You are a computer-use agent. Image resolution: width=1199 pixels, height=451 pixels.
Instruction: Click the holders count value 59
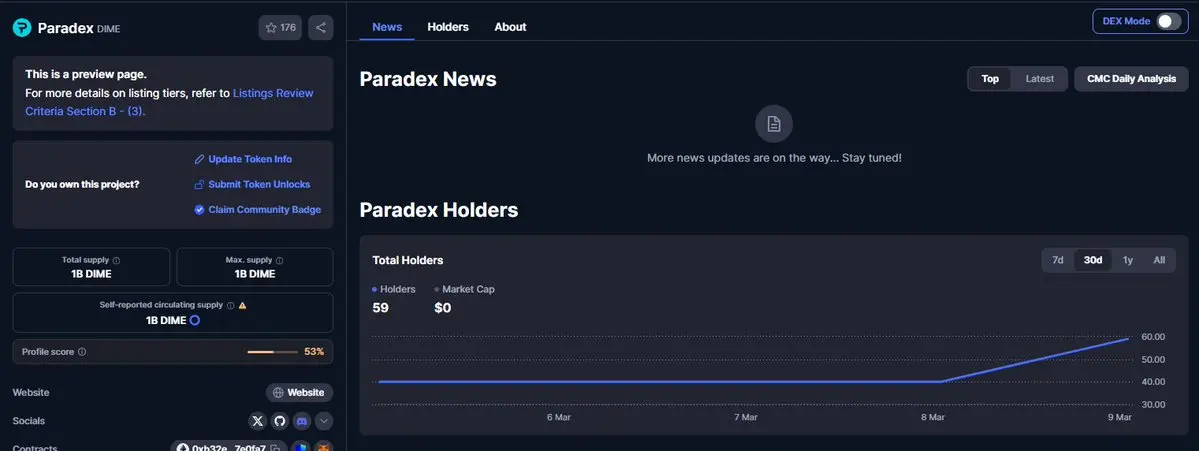coord(380,308)
